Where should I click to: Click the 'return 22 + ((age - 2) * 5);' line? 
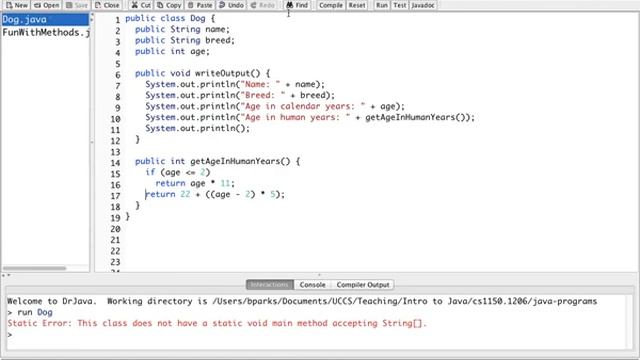215,195
